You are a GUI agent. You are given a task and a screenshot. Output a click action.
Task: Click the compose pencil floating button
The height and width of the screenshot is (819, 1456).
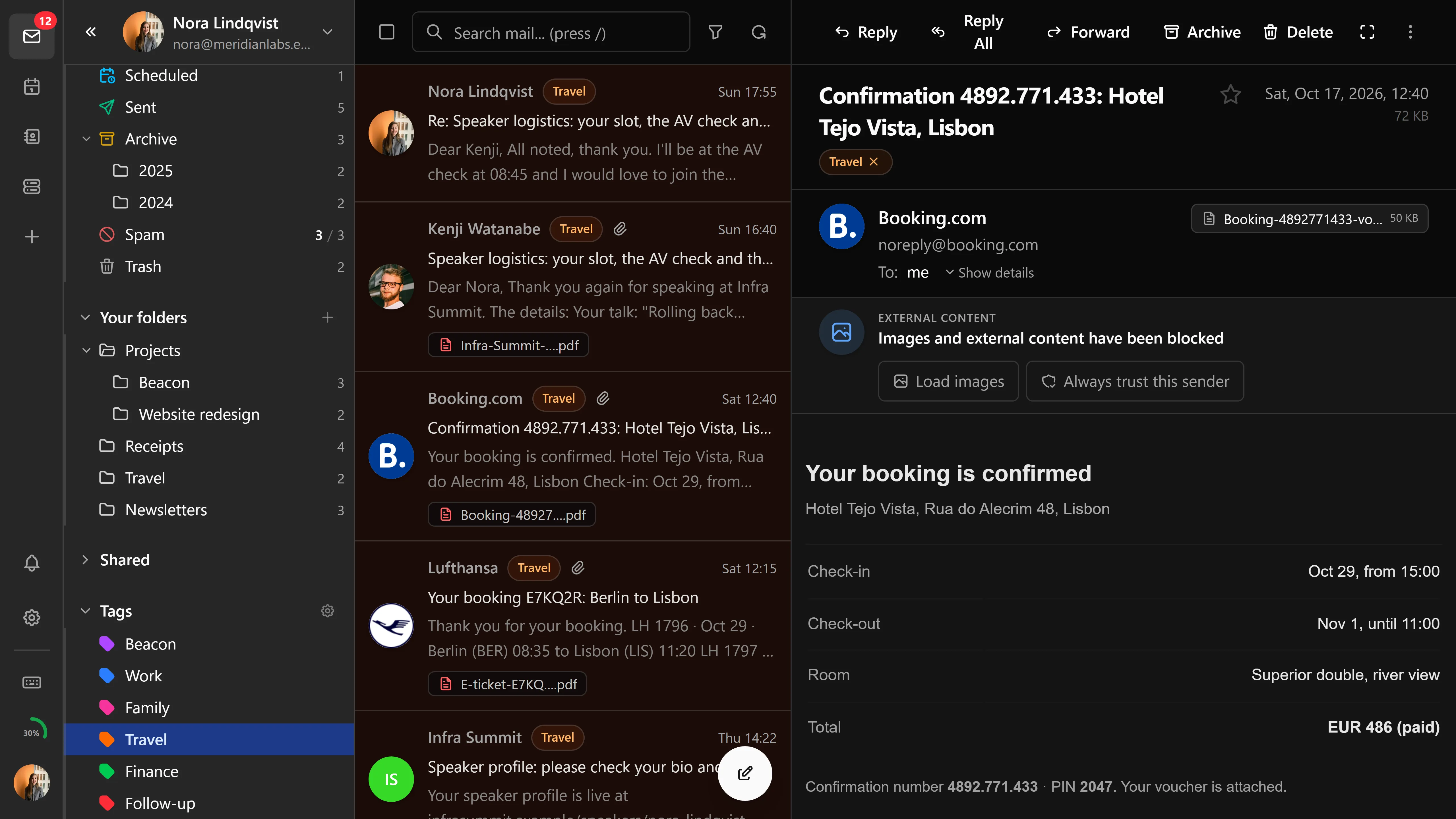(x=744, y=773)
